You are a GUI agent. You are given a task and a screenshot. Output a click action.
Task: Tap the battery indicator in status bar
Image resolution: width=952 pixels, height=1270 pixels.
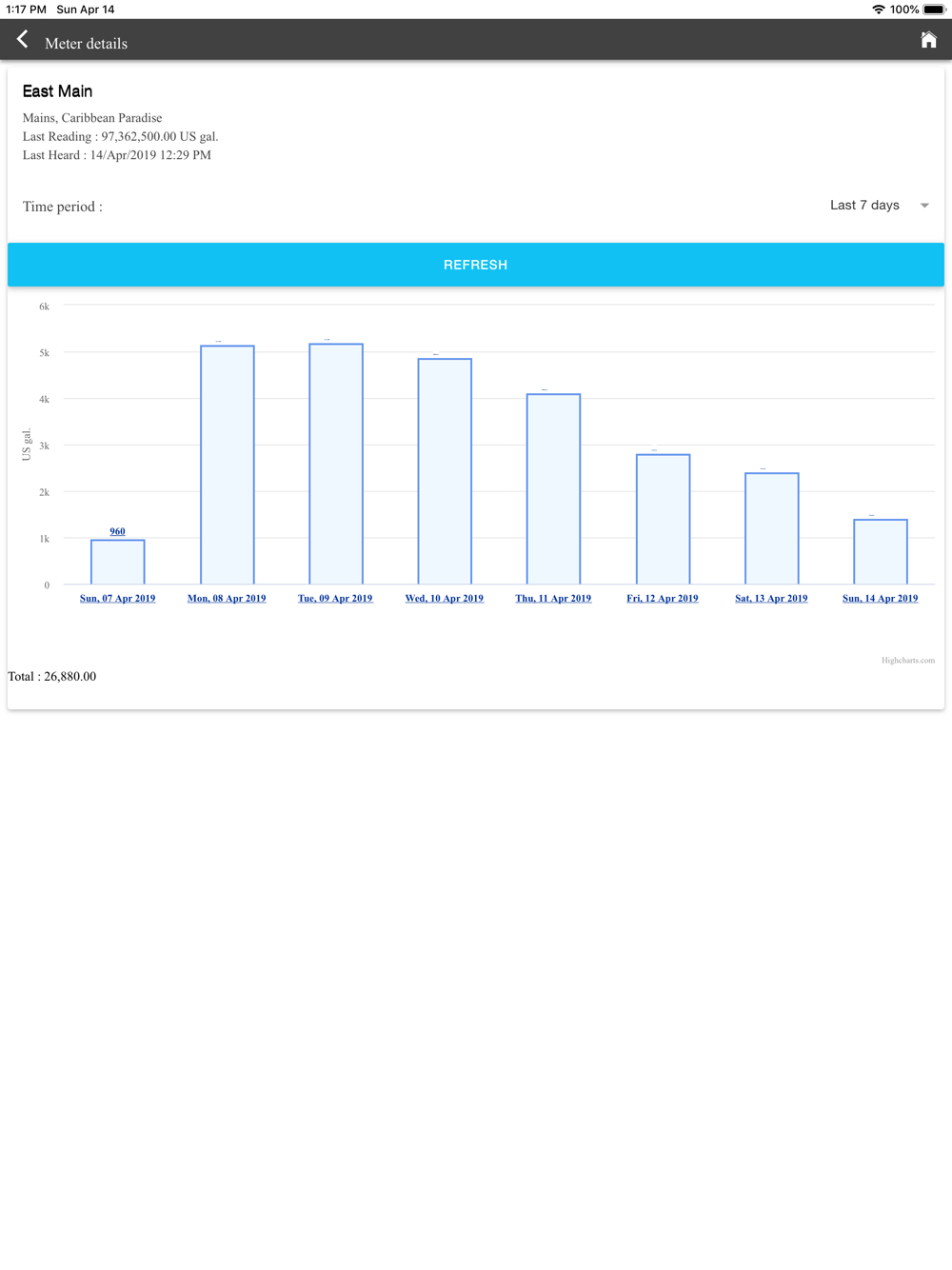pyautogui.click(x=934, y=10)
